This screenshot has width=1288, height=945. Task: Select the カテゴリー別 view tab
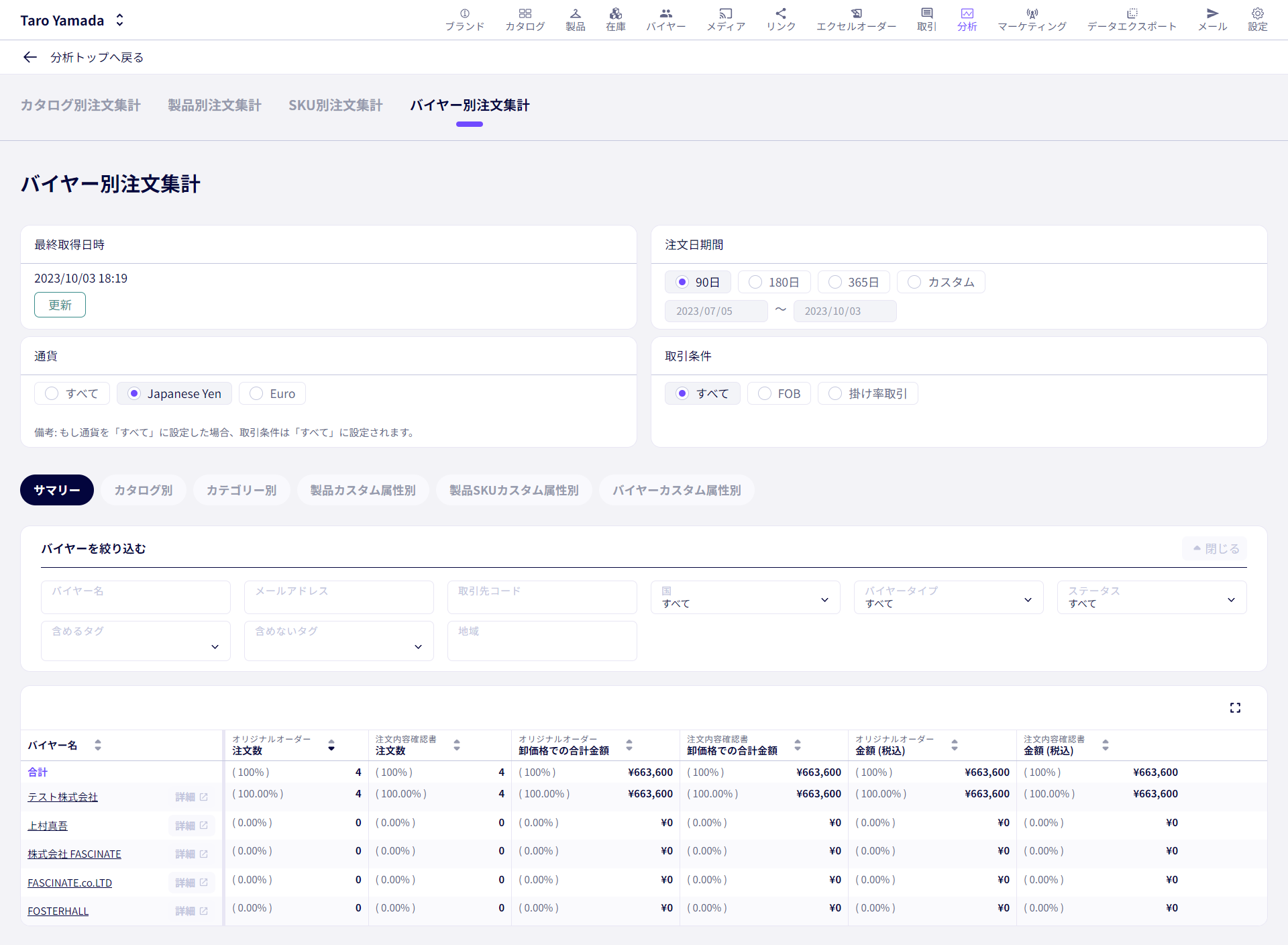(x=241, y=490)
